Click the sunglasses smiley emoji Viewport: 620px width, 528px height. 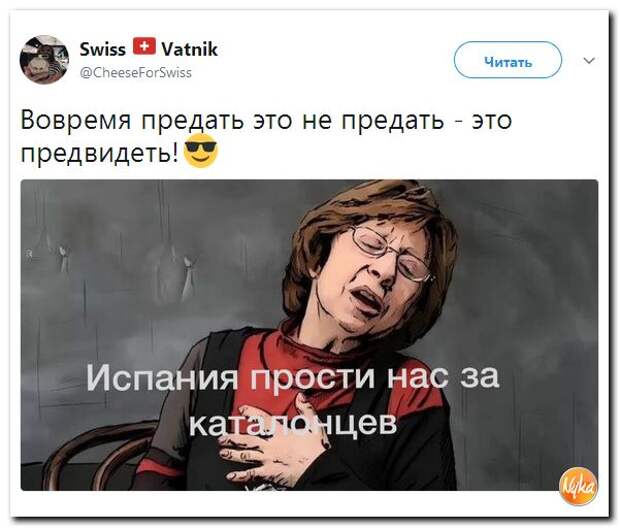coord(201,151)
